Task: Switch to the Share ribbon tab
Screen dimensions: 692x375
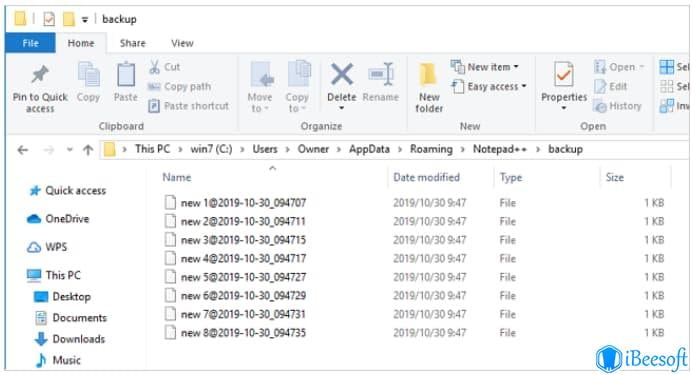Action: pos(132,43)
